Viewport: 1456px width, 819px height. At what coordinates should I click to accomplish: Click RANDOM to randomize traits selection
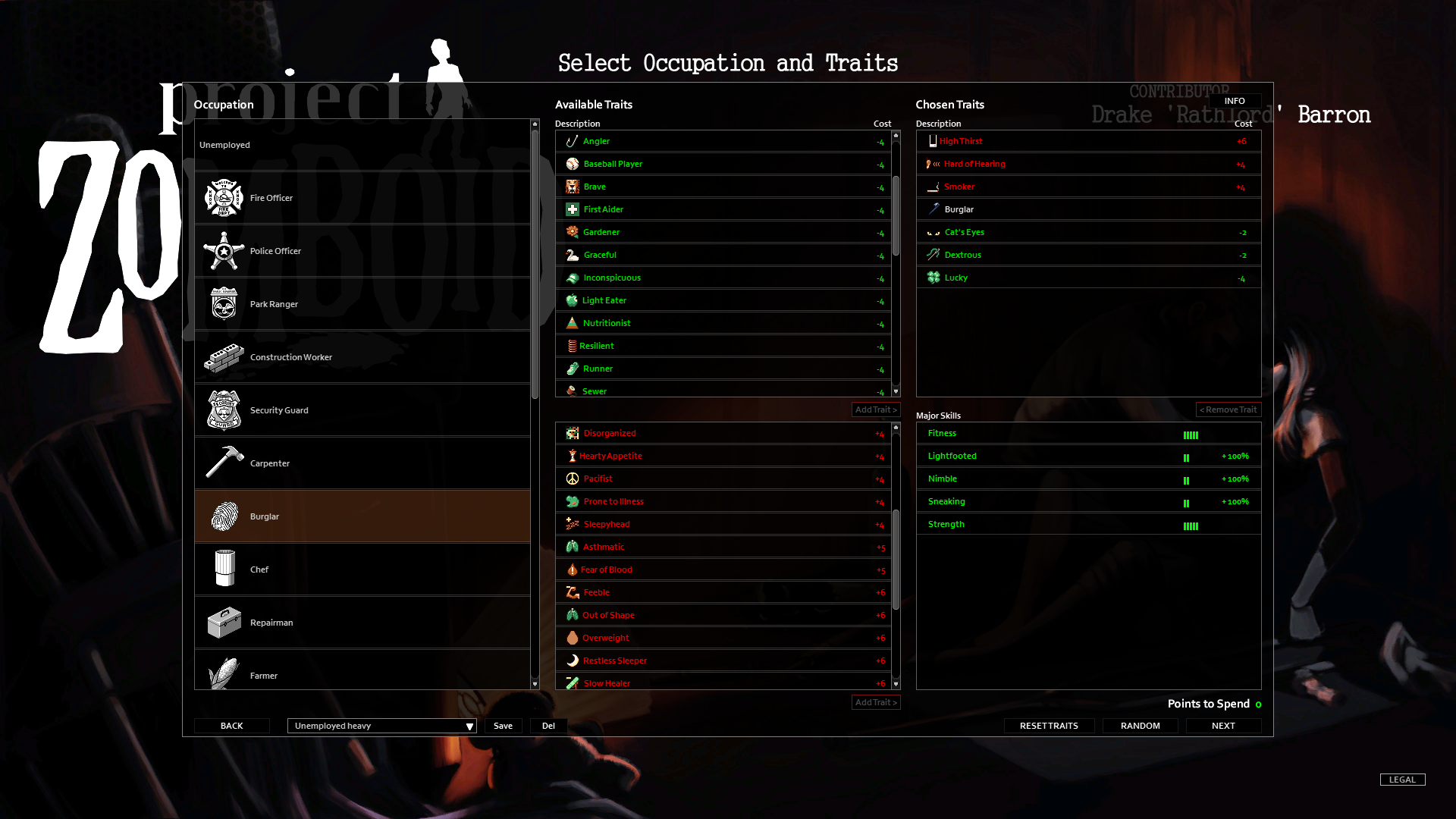1140,725
